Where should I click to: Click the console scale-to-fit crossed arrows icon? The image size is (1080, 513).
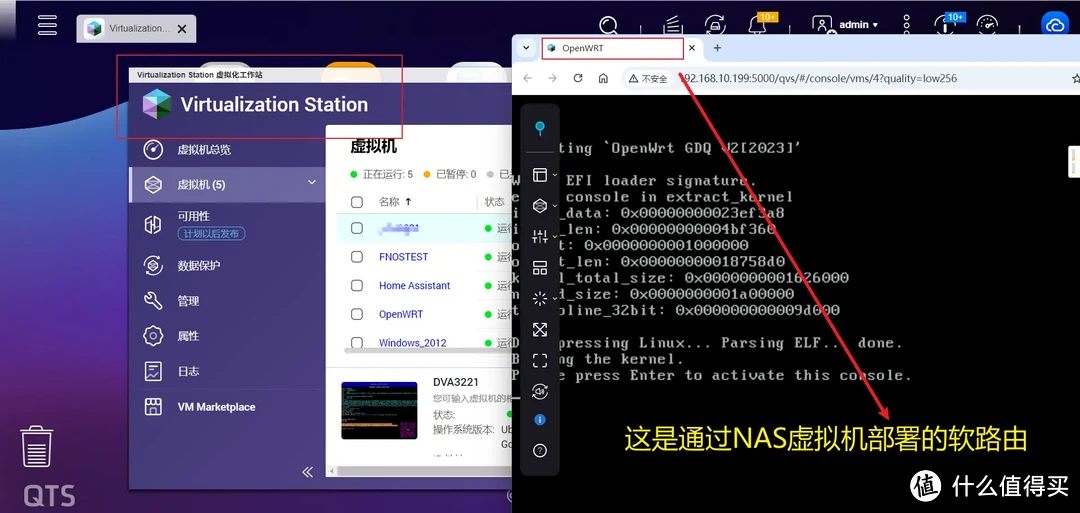(540, 330)
